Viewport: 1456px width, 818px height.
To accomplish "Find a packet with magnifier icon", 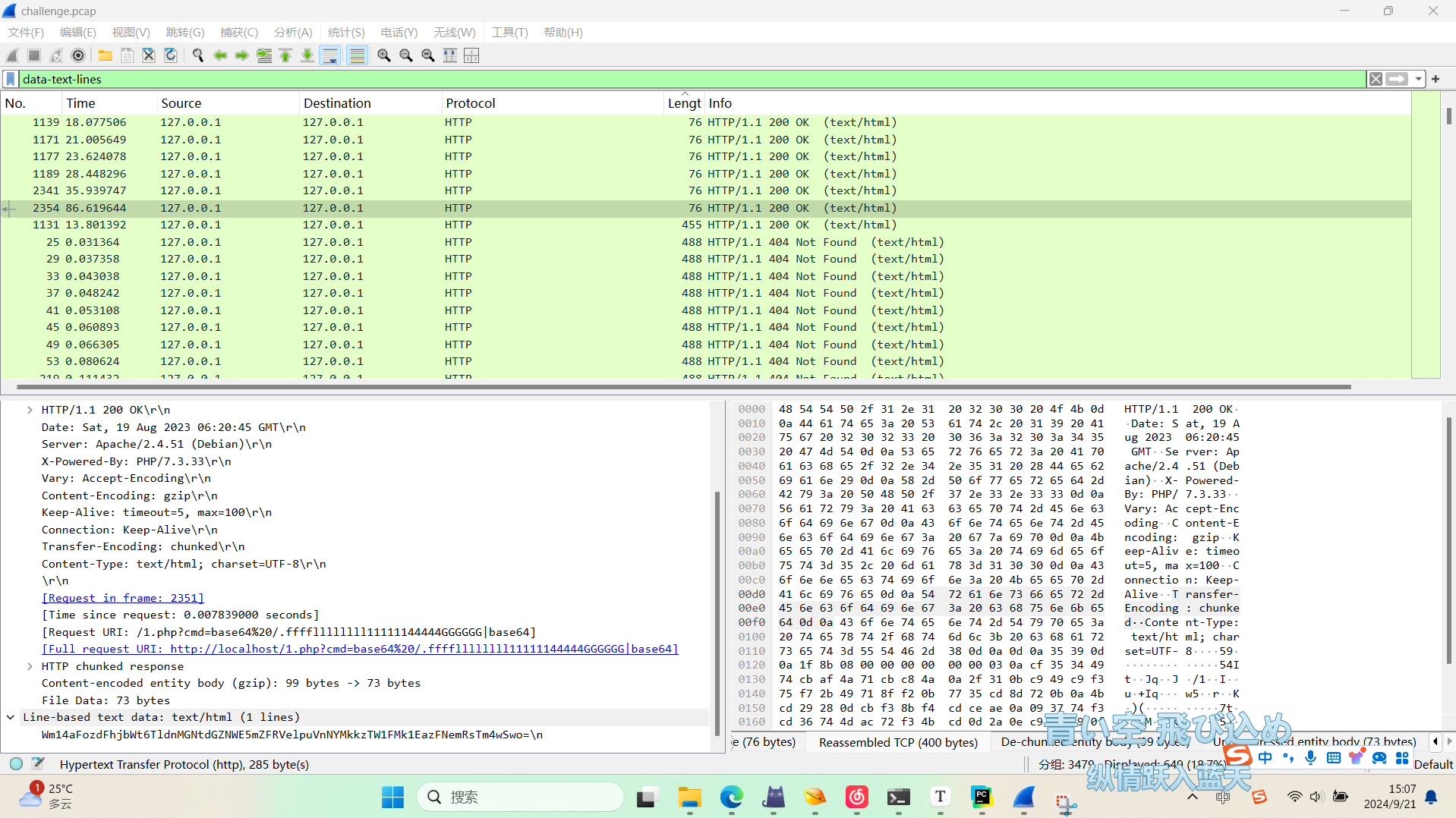I will click(x=198, y=55).
